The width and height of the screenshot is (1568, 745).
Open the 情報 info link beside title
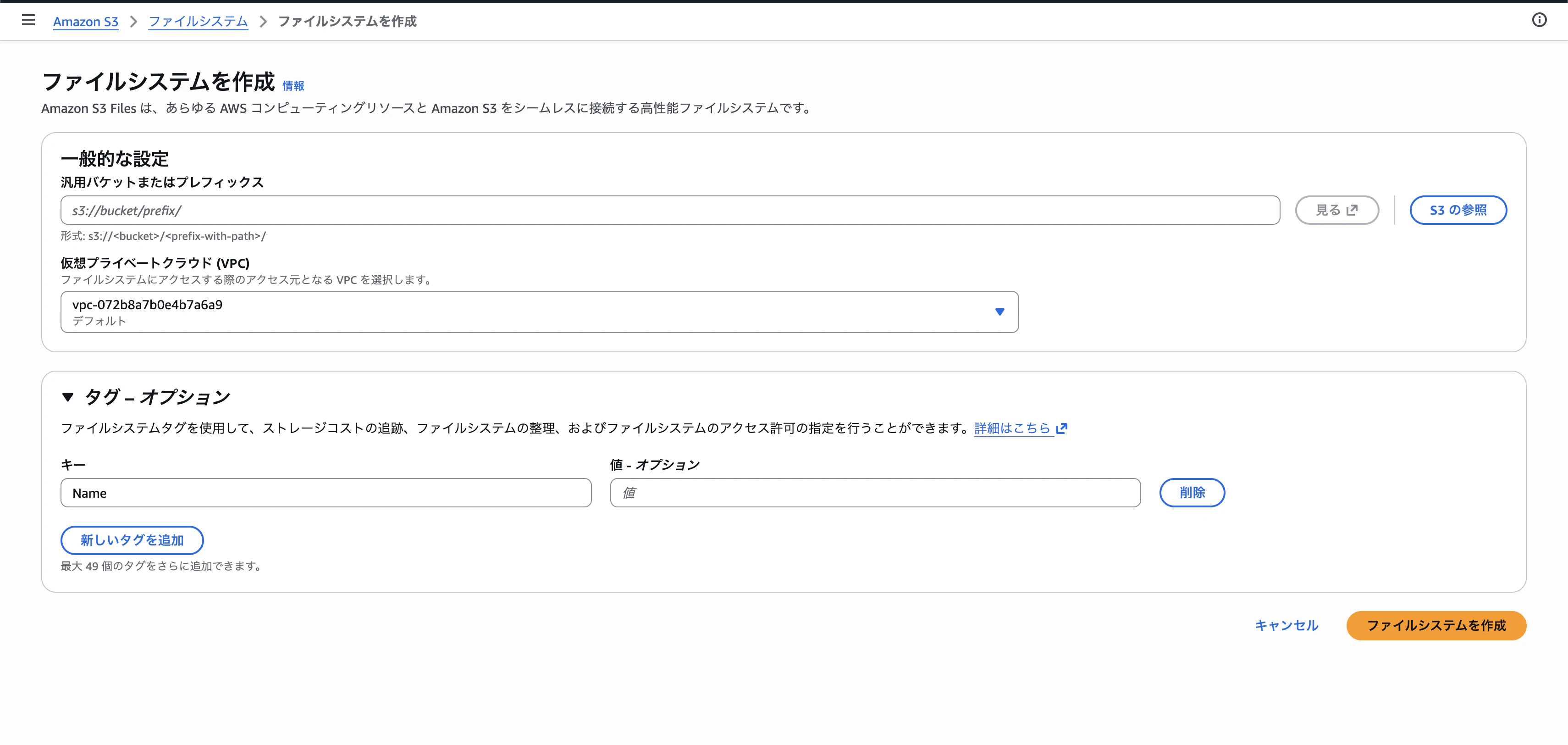click(x=293, y=86)
